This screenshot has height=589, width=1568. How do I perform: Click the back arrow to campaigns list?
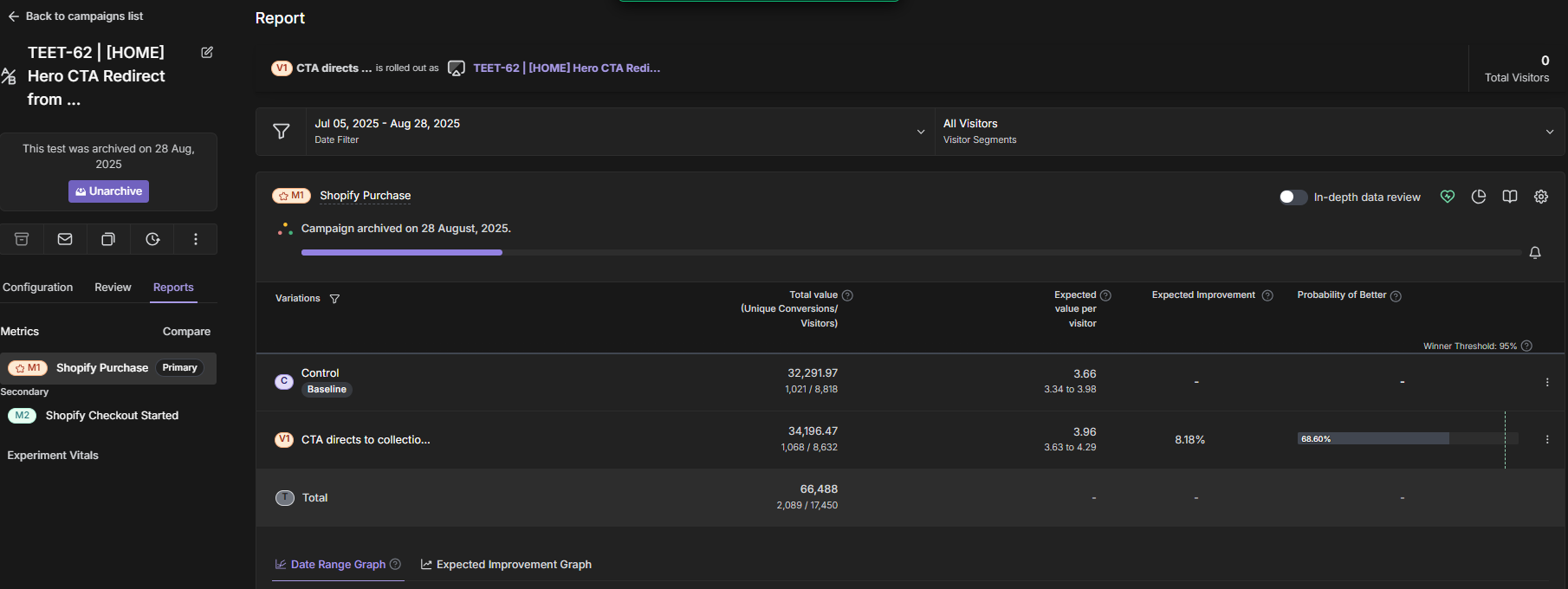14,16
